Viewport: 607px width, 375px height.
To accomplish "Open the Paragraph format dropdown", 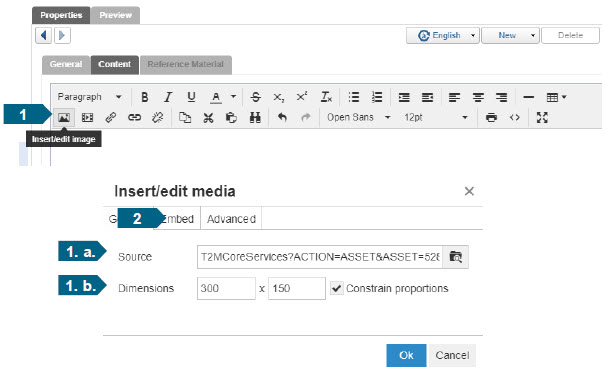I will (89, 97).
